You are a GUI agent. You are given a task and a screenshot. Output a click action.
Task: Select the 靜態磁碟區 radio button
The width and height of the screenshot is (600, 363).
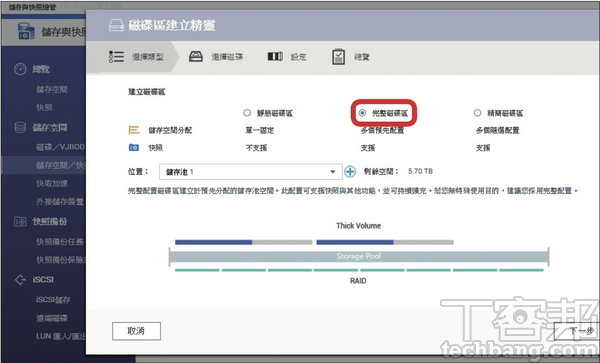click(x=247, y=113)
